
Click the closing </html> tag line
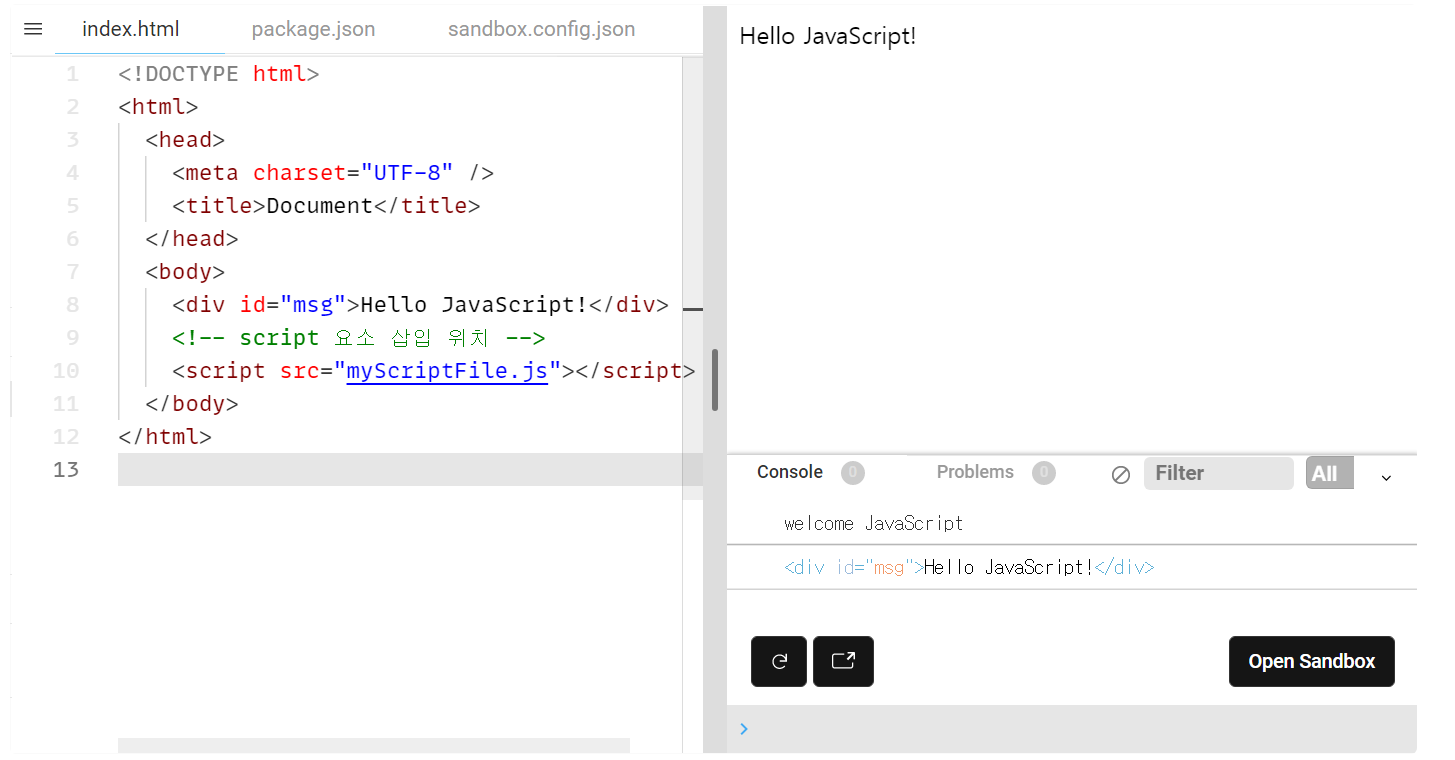165,437
